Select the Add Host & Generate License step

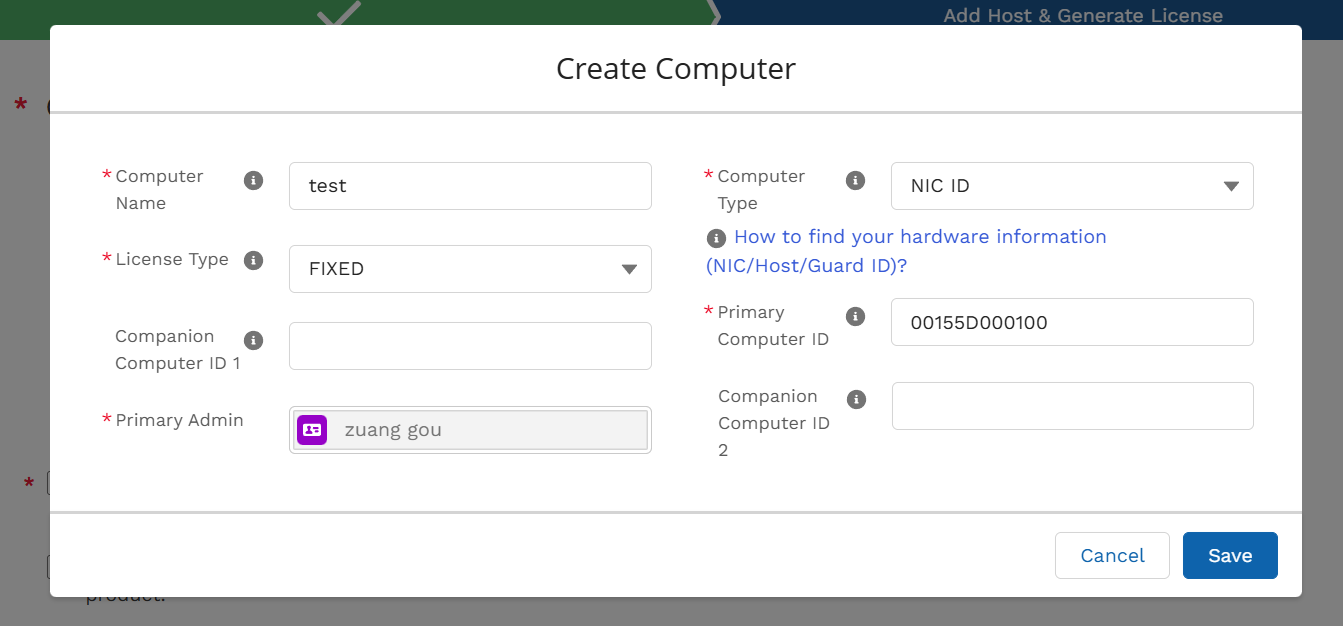(x=1082, y=16)
